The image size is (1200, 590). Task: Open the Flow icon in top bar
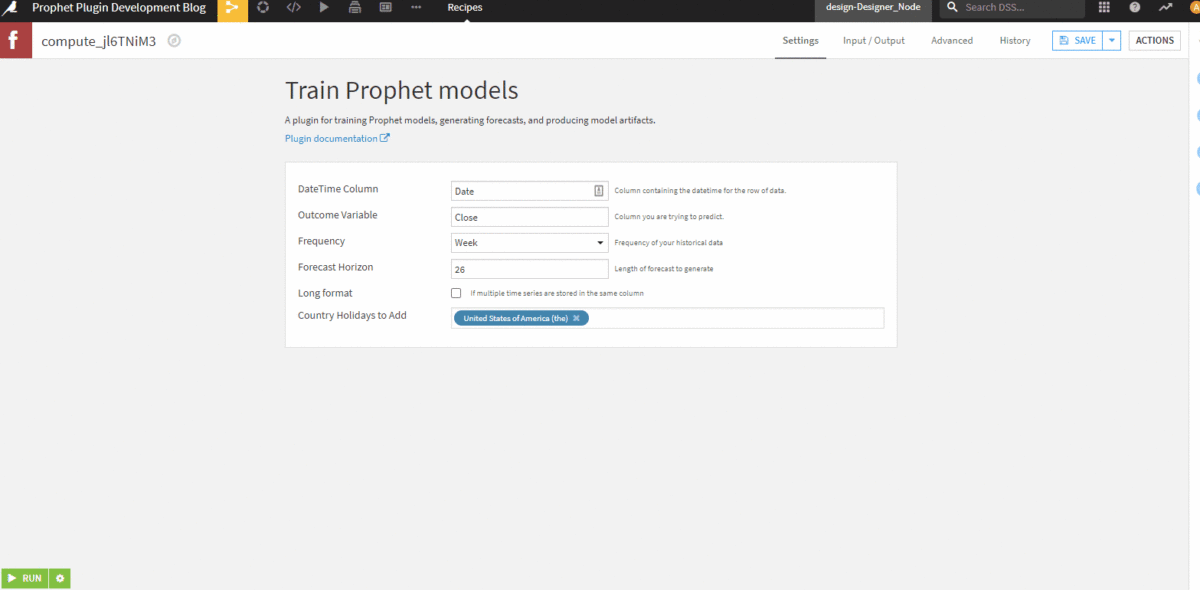click(x=232, y=8)
